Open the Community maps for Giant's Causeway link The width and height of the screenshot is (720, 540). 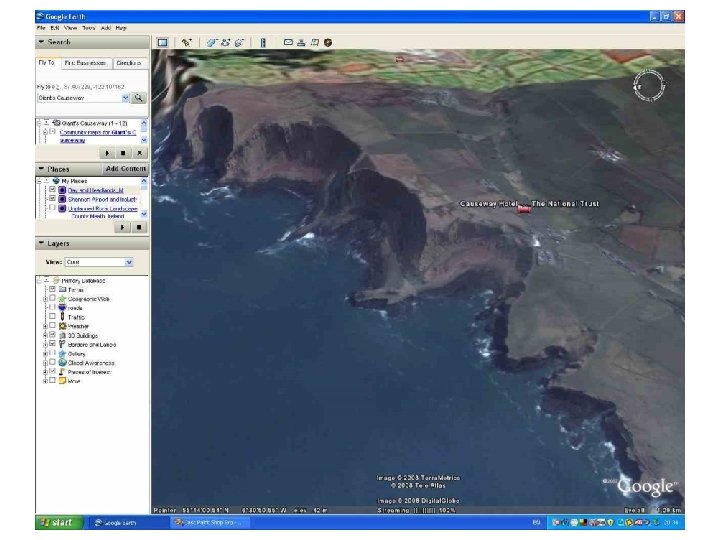click(97, 136)
